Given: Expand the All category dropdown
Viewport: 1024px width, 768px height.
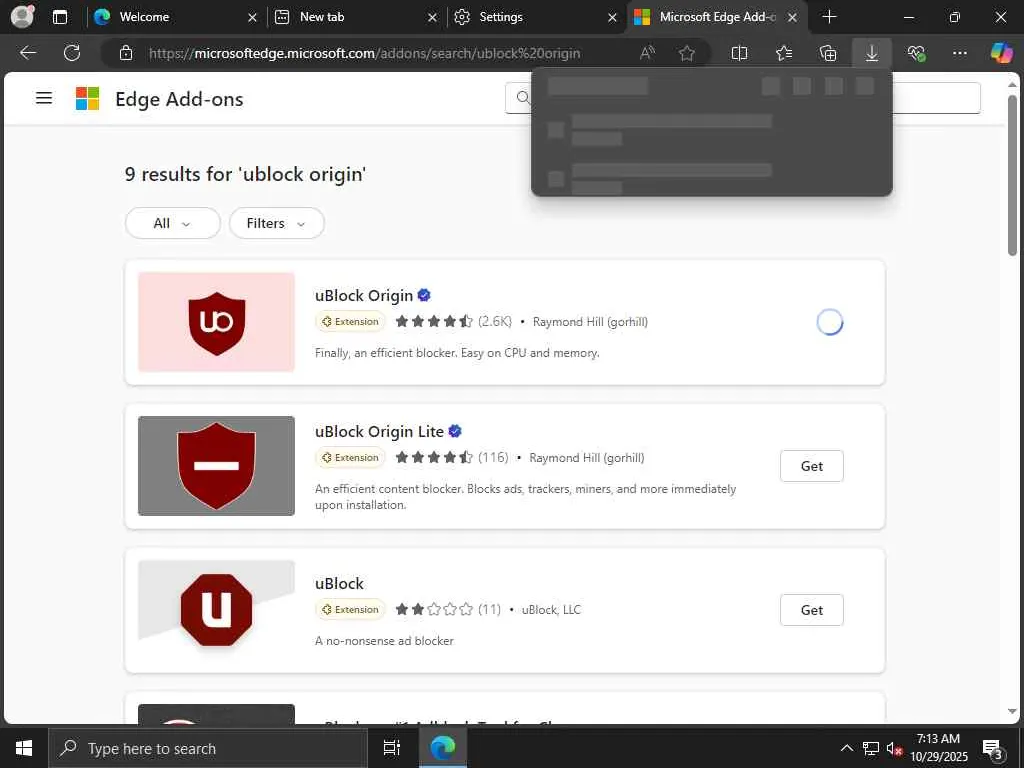Looking at the screenshot, I should pos(172,223).
